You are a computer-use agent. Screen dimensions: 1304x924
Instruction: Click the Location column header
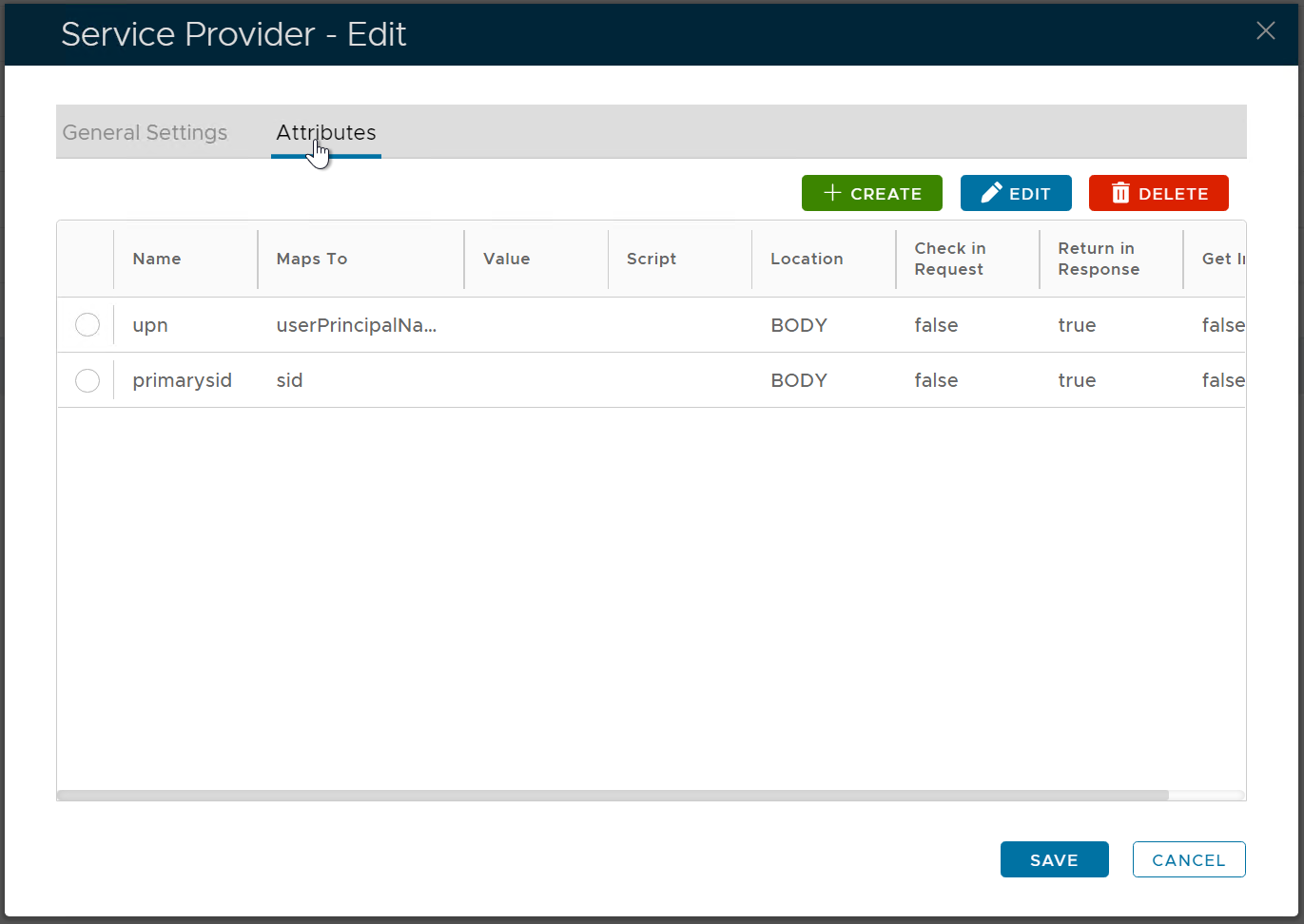pyautogui.click(x=807, y=259)
